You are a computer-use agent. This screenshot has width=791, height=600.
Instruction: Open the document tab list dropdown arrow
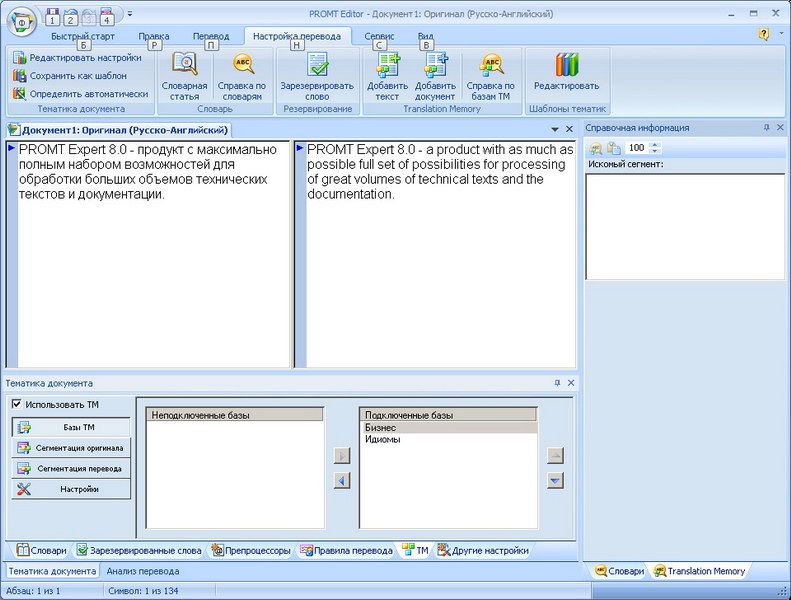[x=555, y=130]
